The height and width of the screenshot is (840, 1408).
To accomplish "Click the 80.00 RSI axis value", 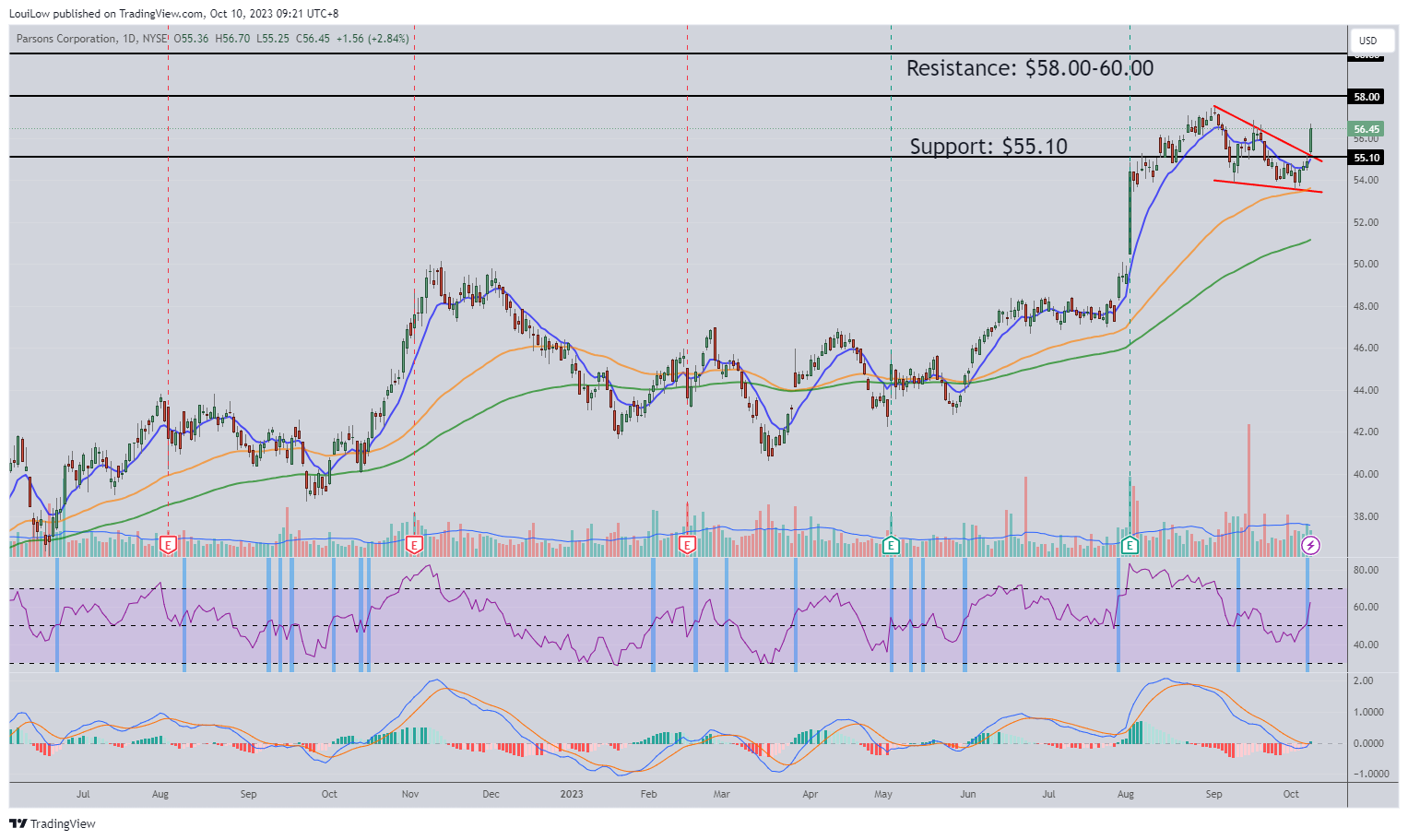I will (x=1366, y=570).
